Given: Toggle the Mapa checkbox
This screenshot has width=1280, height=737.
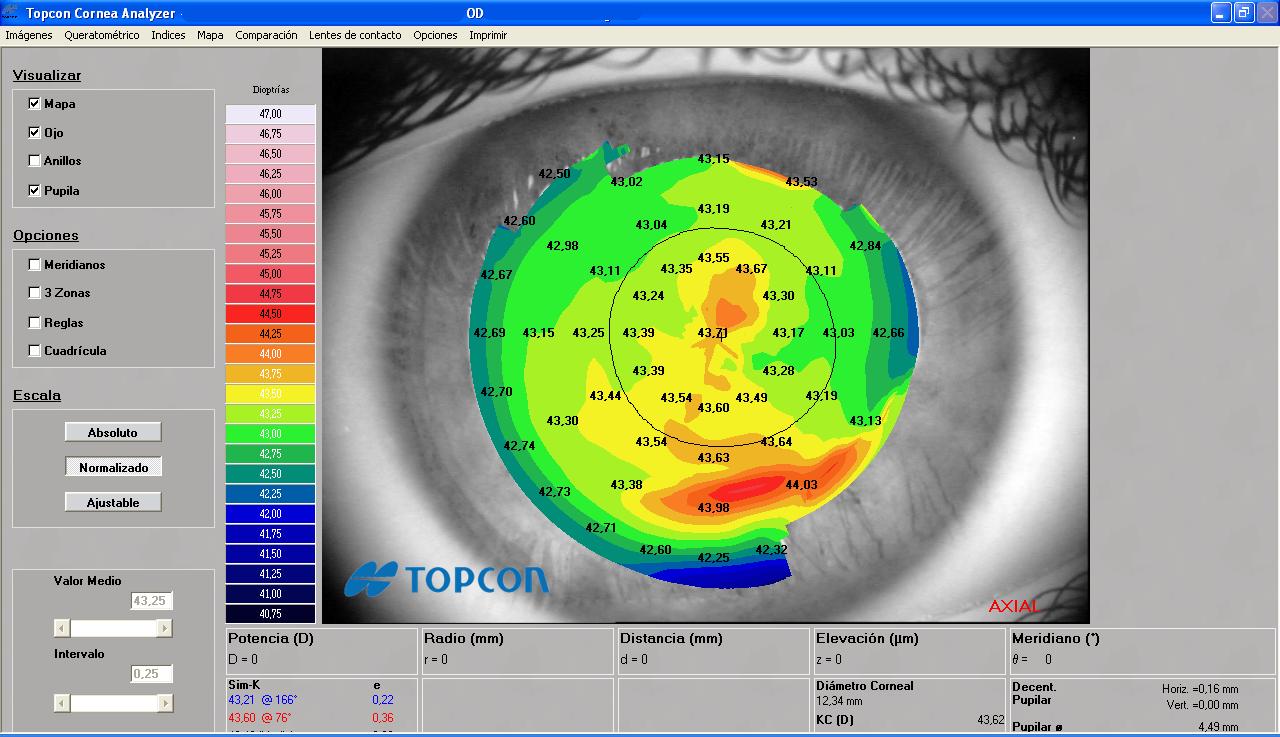Looking at the screenshot, I should point(35,104).
